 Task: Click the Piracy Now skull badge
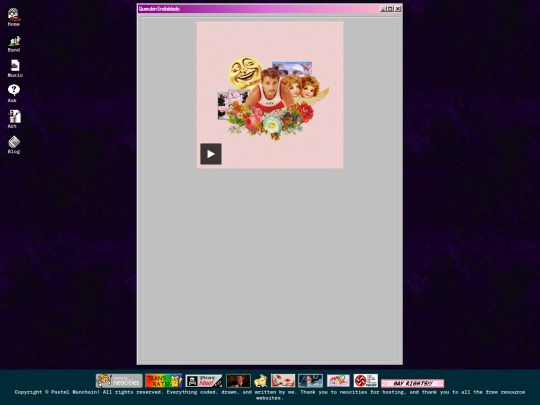click(204, 381)
